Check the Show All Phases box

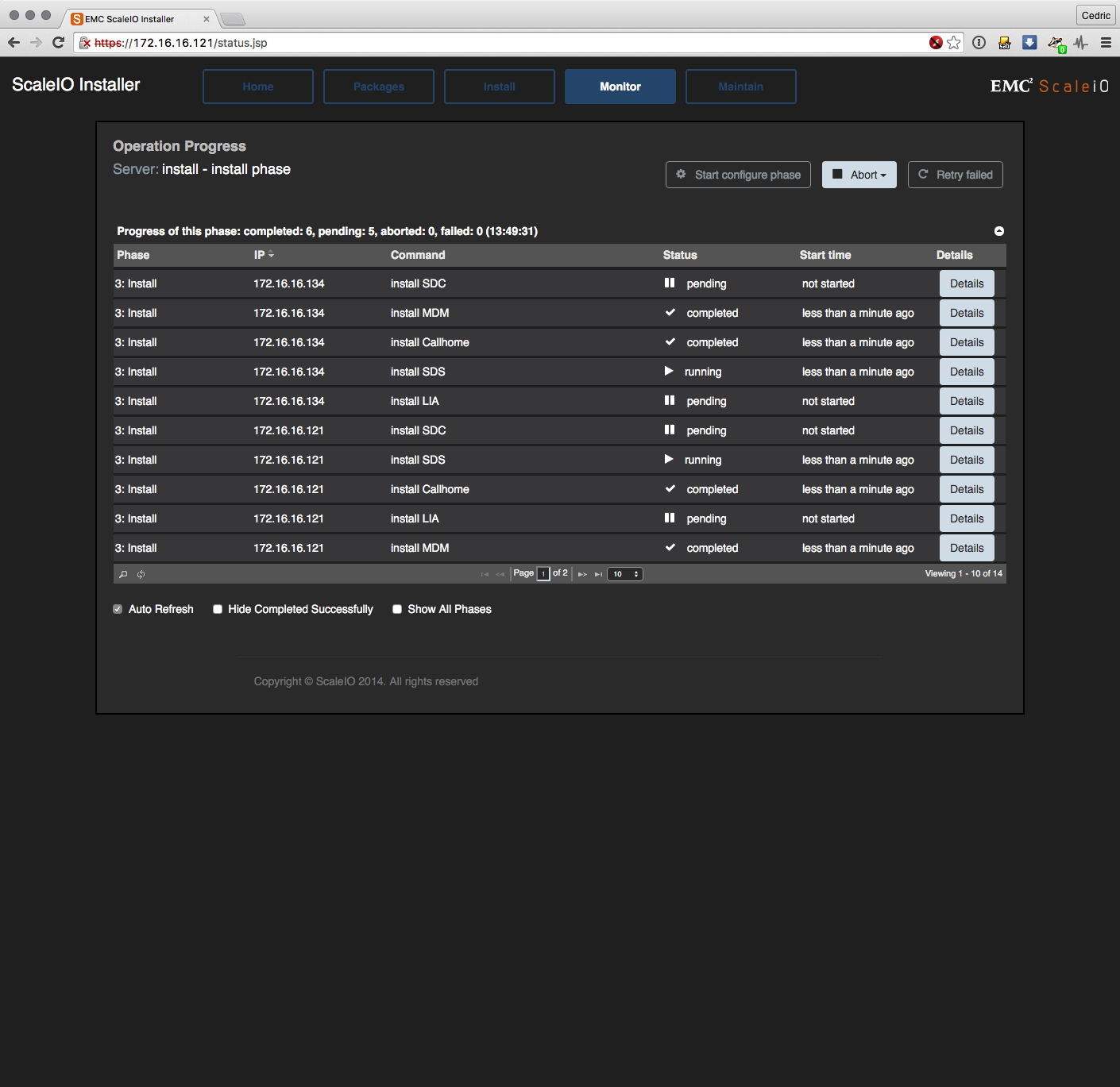[397, 609]
